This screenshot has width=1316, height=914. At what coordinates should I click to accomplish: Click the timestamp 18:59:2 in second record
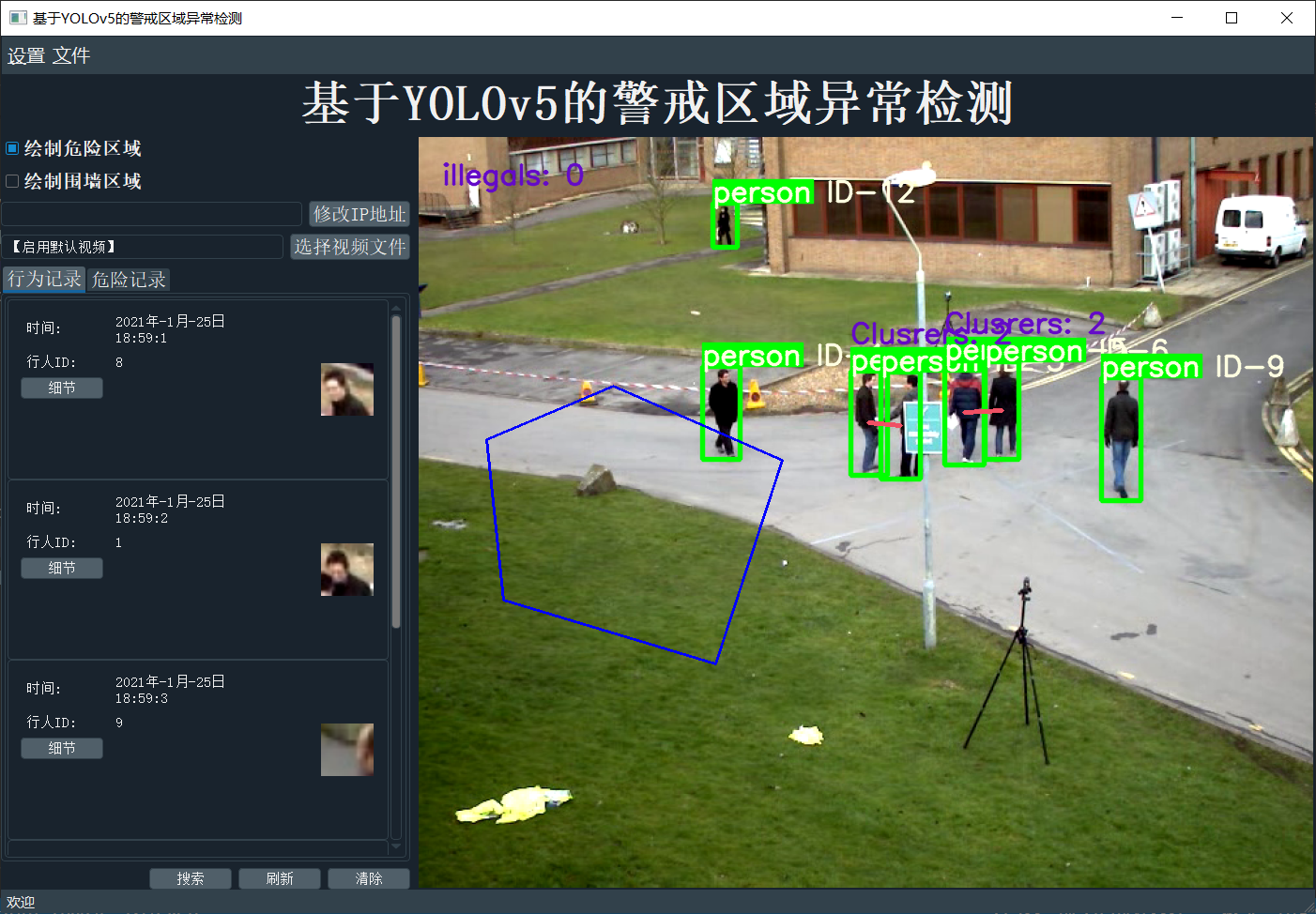pyautogui.click(x=142, y=518)
